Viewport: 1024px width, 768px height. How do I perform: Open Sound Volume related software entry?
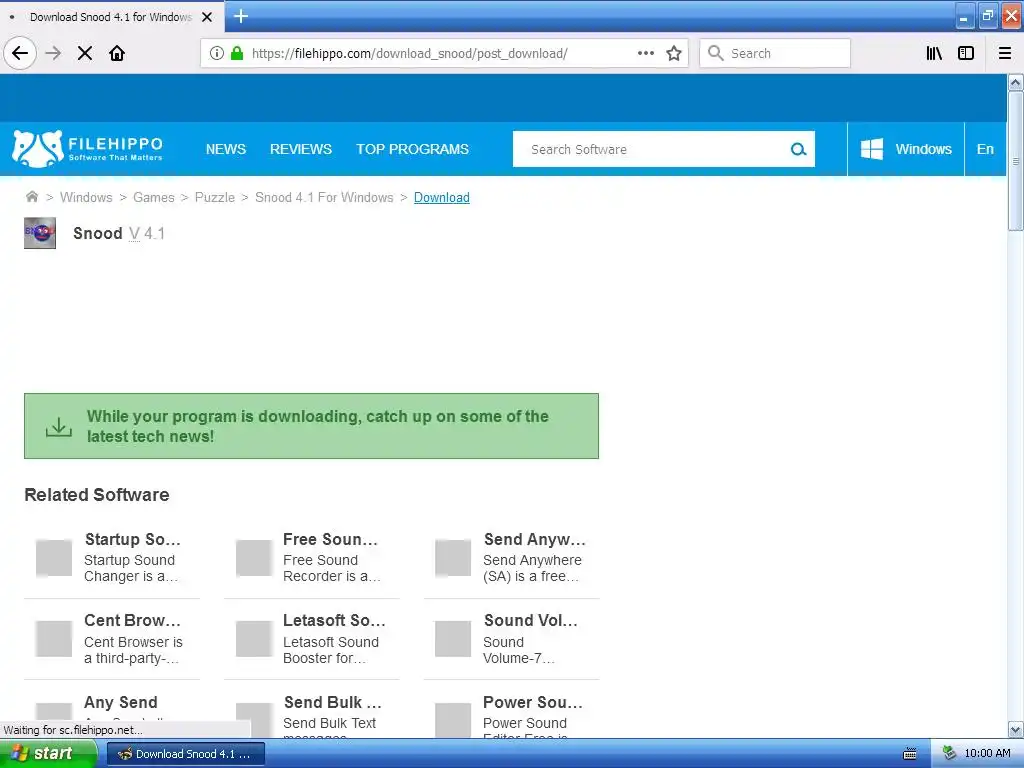pyautogui.click(x=512, y=639)
